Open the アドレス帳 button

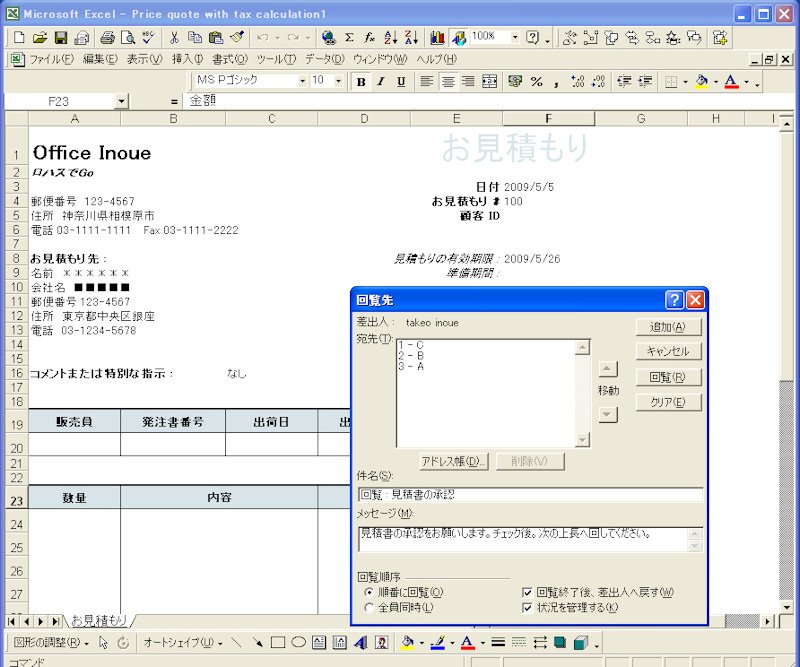(453, 461)
